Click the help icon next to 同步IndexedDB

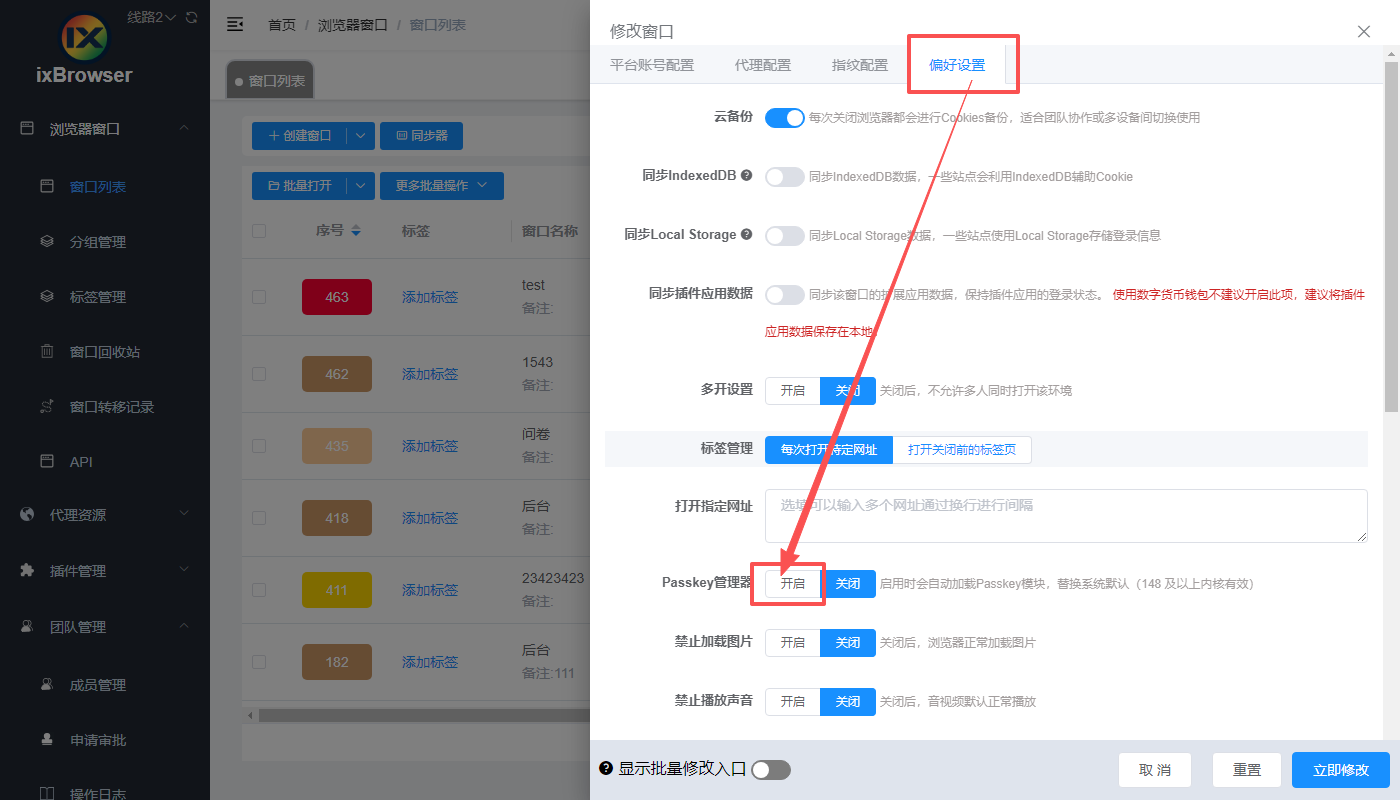point(746,176)
